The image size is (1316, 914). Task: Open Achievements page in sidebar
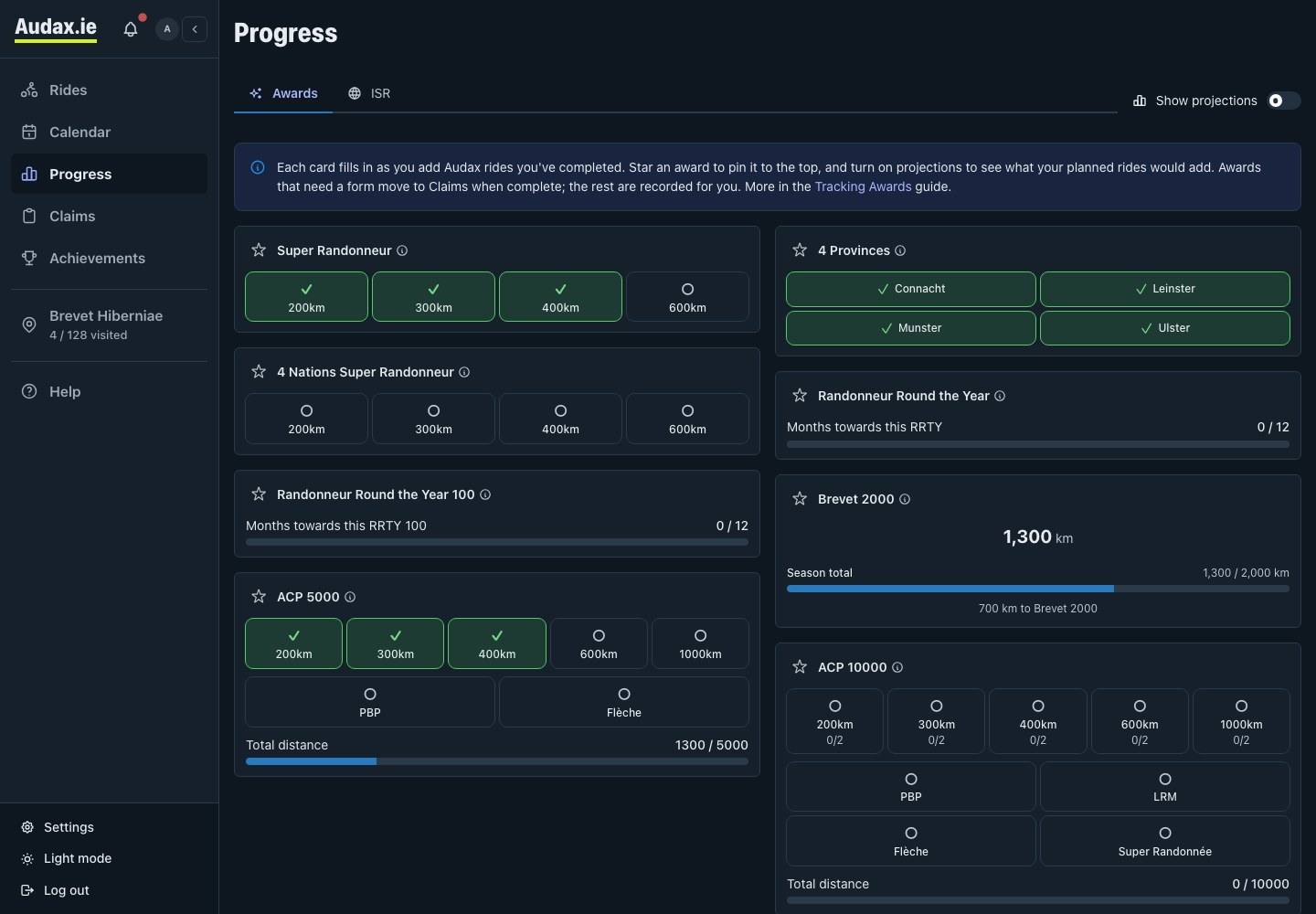point(110,258)
